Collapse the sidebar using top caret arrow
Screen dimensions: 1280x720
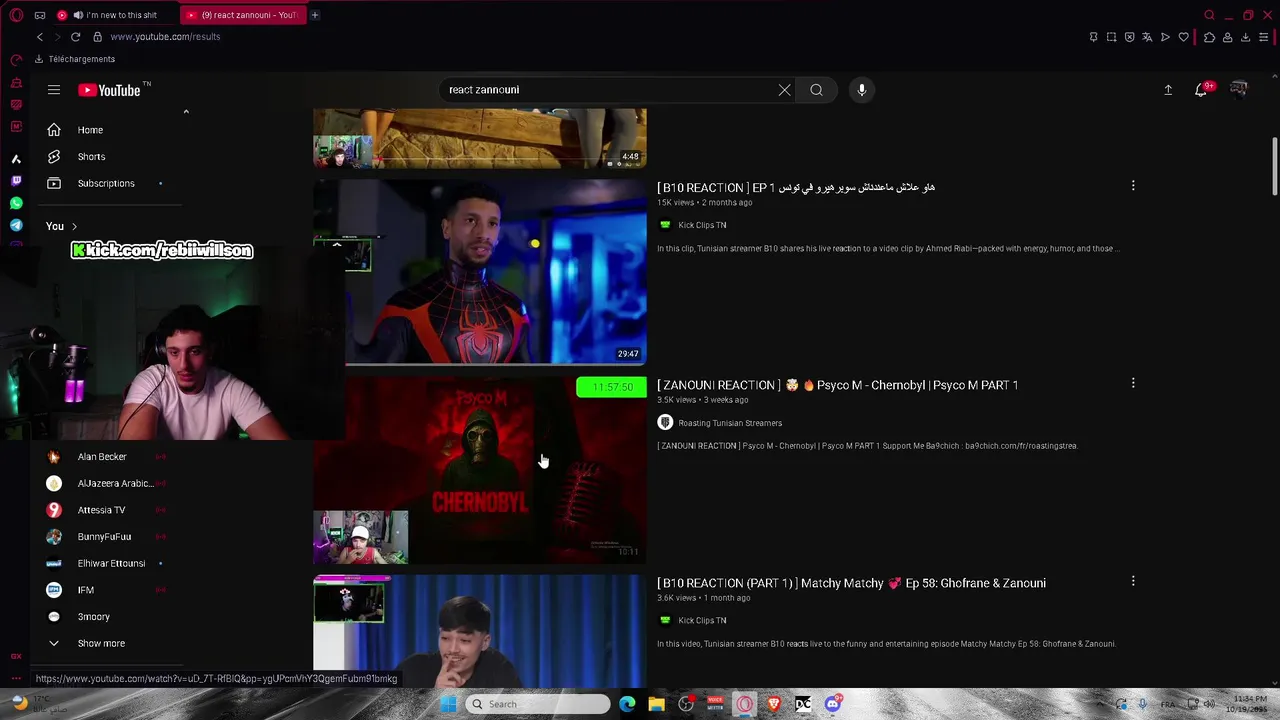(x=186, y=112)
